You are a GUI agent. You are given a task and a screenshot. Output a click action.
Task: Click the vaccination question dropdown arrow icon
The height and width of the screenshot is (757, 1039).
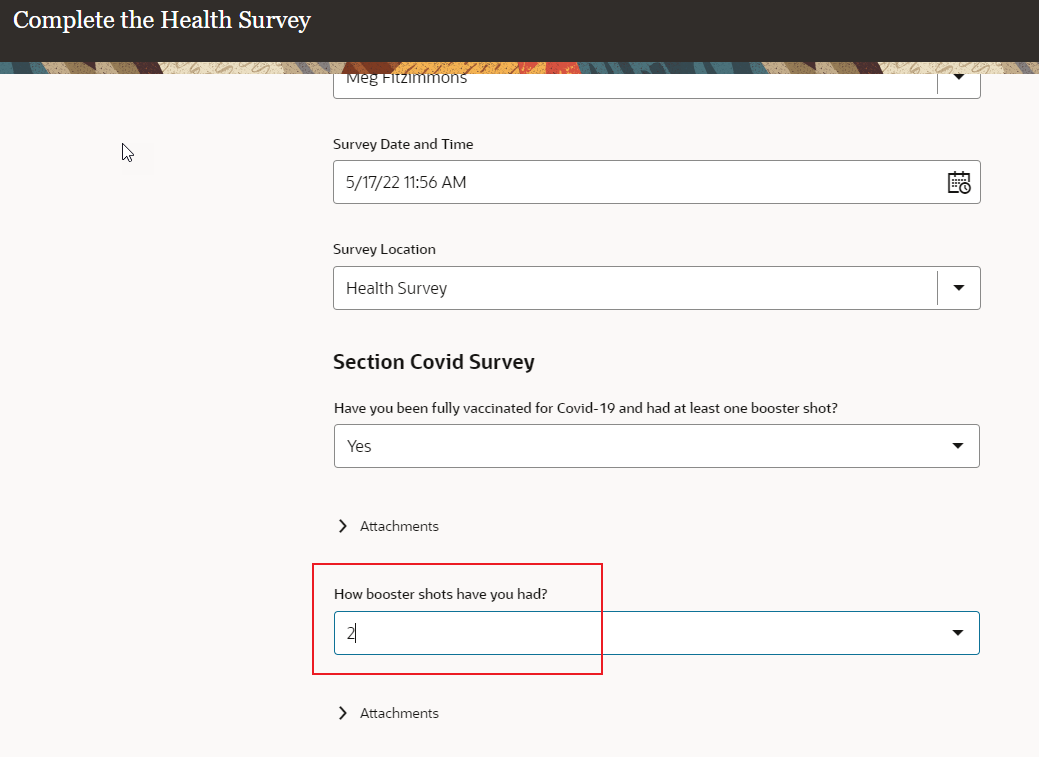tap(958, 445)
